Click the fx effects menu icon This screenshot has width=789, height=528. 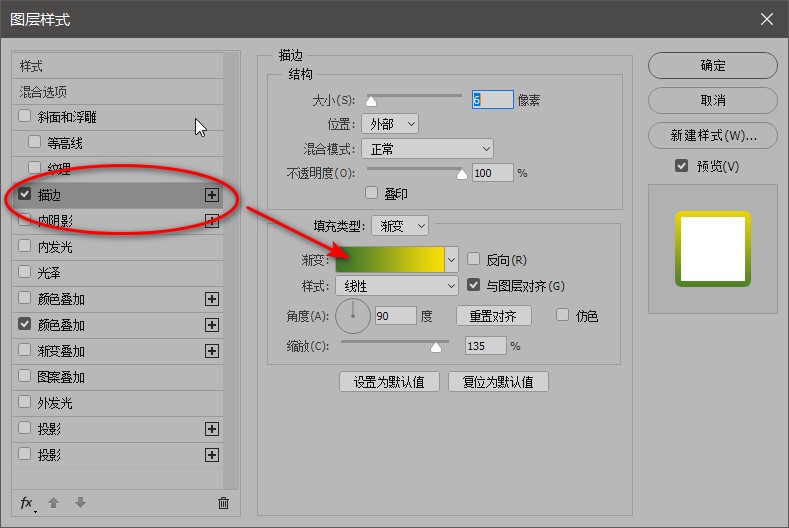[27, 503]
